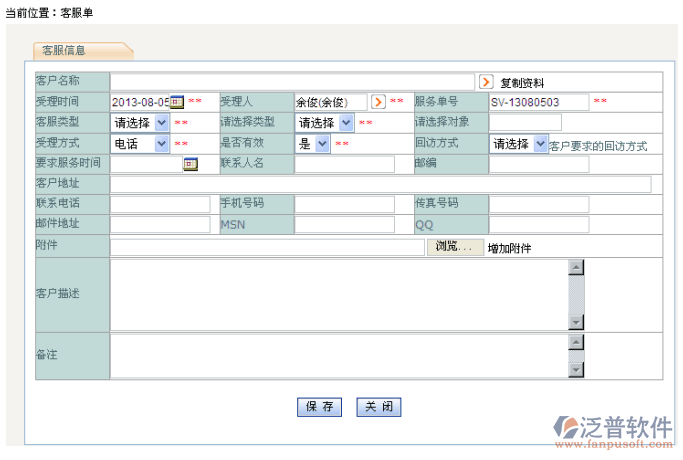Click the 浏览... file browse button
This screenshot has width=683, height=460.
point(454,247)
